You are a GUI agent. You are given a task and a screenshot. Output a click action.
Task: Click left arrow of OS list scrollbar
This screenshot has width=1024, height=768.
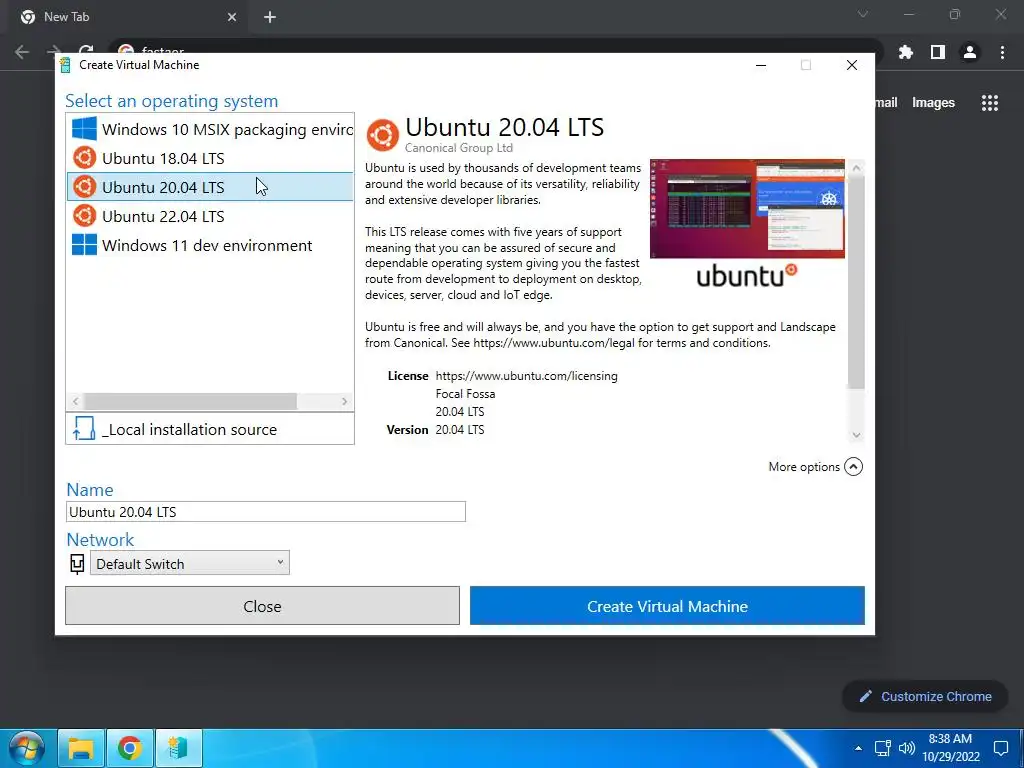76,401
